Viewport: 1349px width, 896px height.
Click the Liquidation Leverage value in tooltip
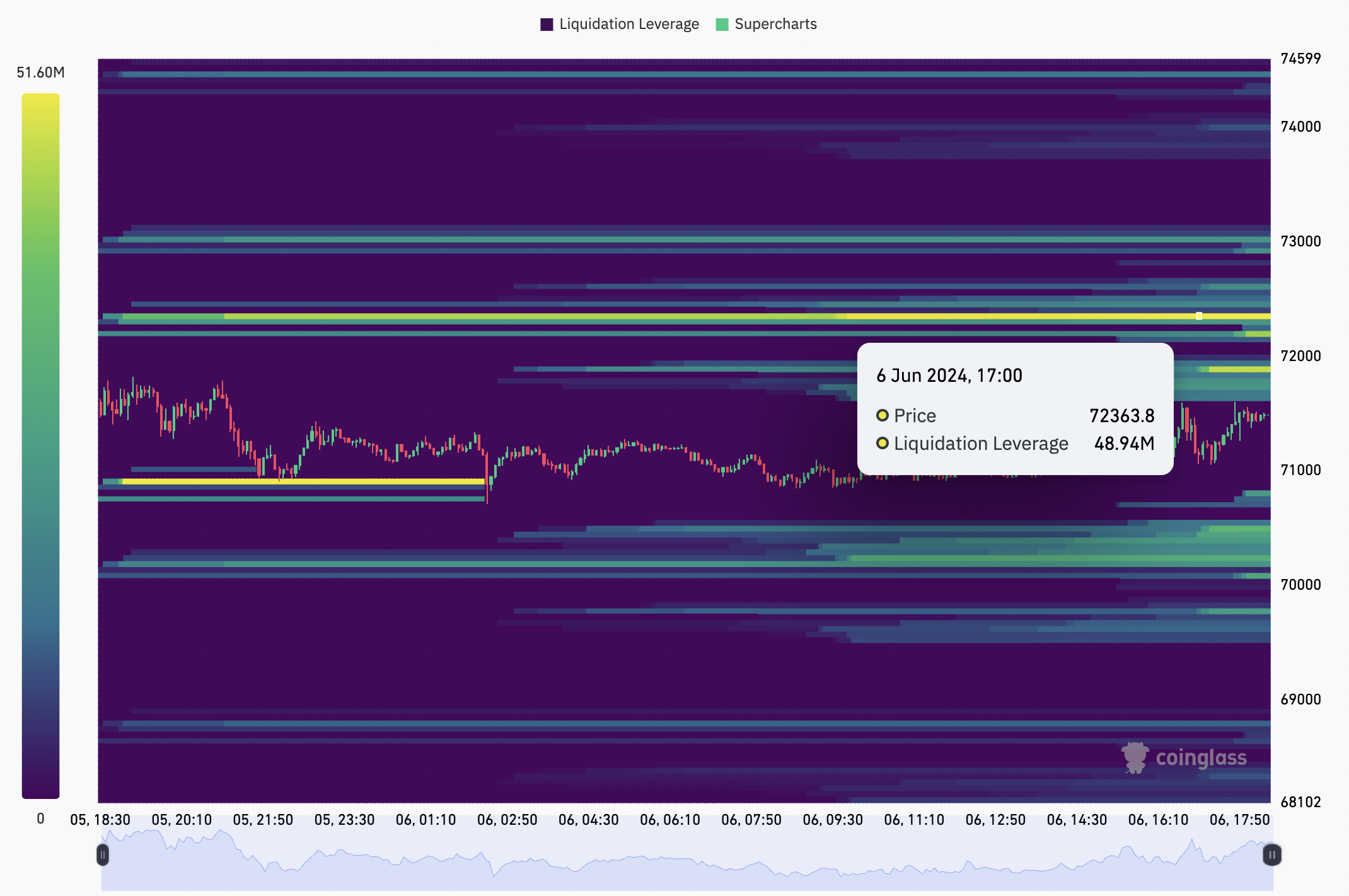pos(1124,444)
